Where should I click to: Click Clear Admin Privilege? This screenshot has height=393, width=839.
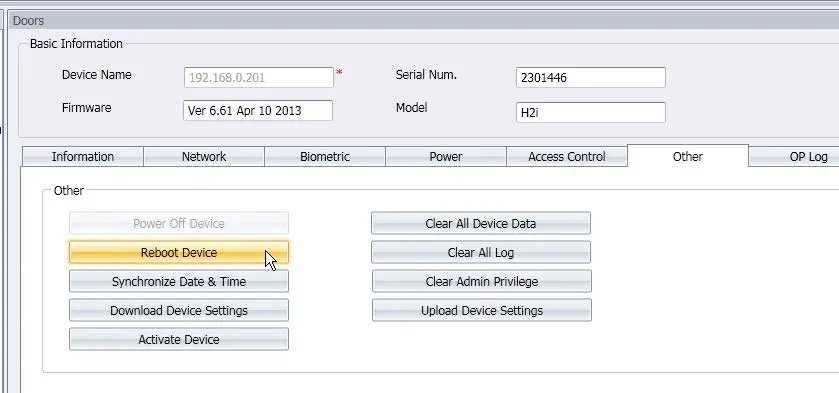pyautogui.click(x=482, y=281)
